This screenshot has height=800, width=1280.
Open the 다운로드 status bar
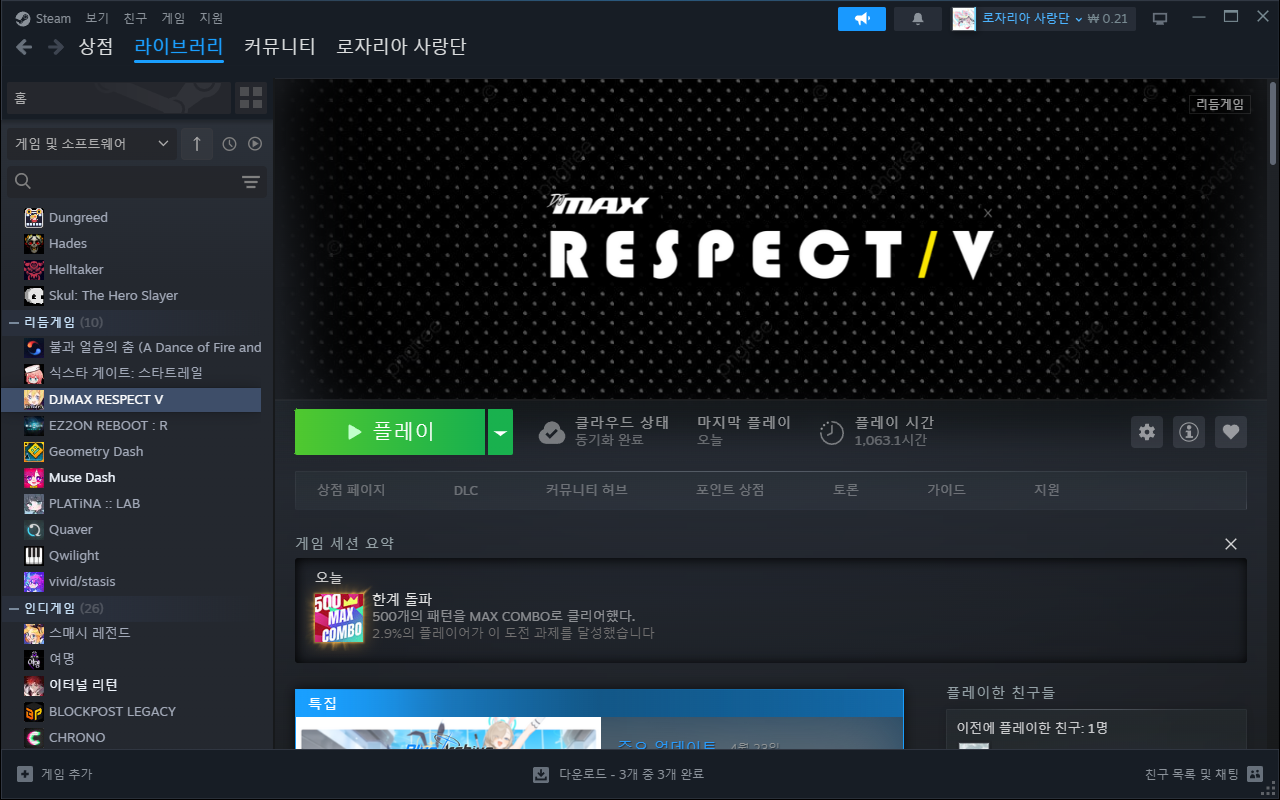click(x=619, y=774)
